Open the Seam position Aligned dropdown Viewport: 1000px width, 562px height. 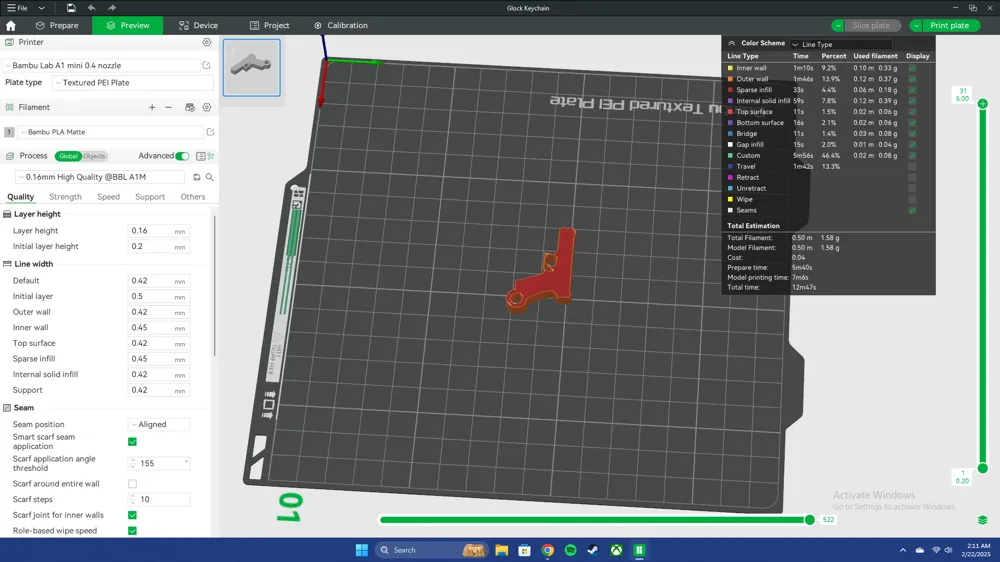159,424
